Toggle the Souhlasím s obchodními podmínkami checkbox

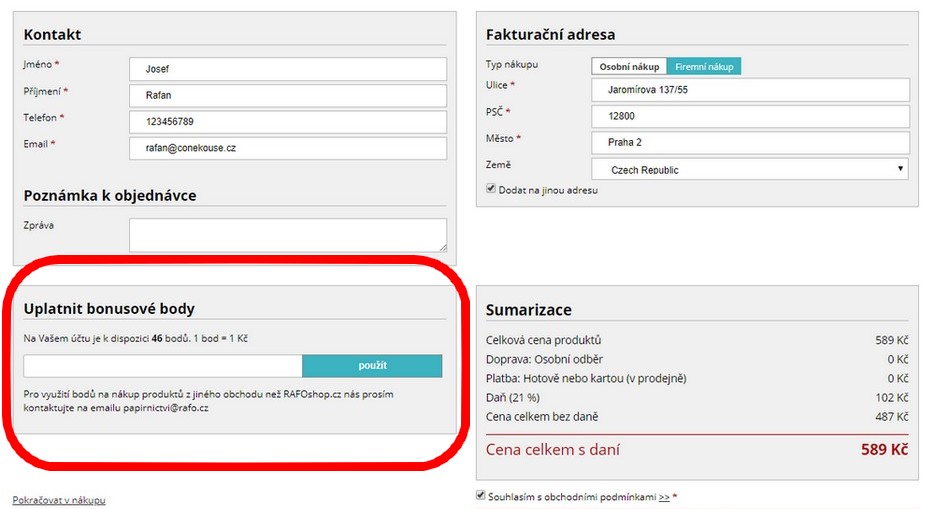point(482,496)
